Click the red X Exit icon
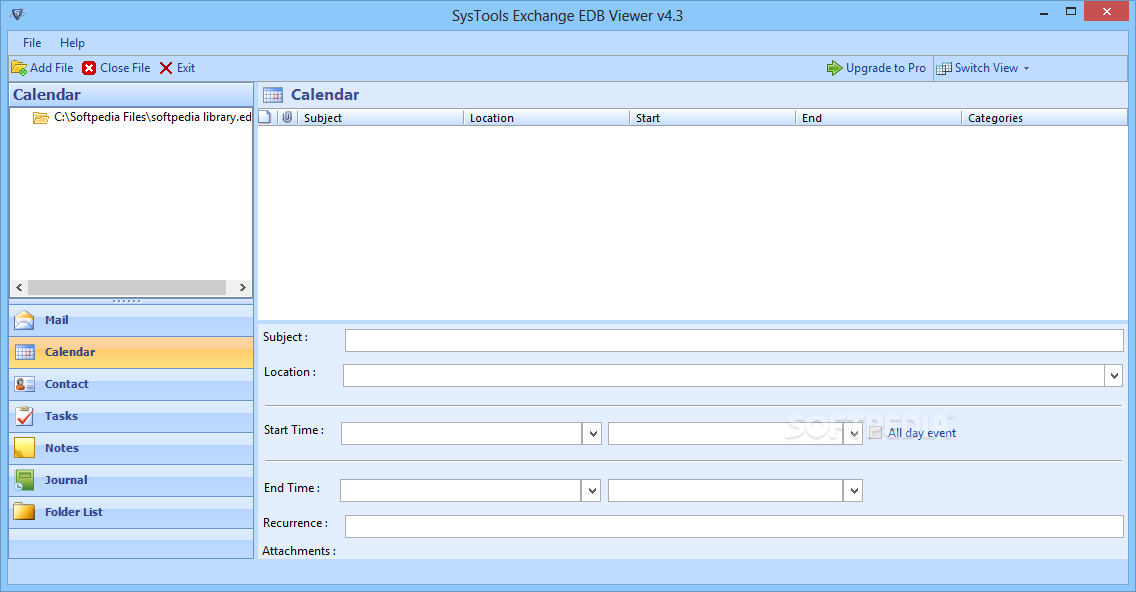 pyautogui.click(x=166, y=68)
